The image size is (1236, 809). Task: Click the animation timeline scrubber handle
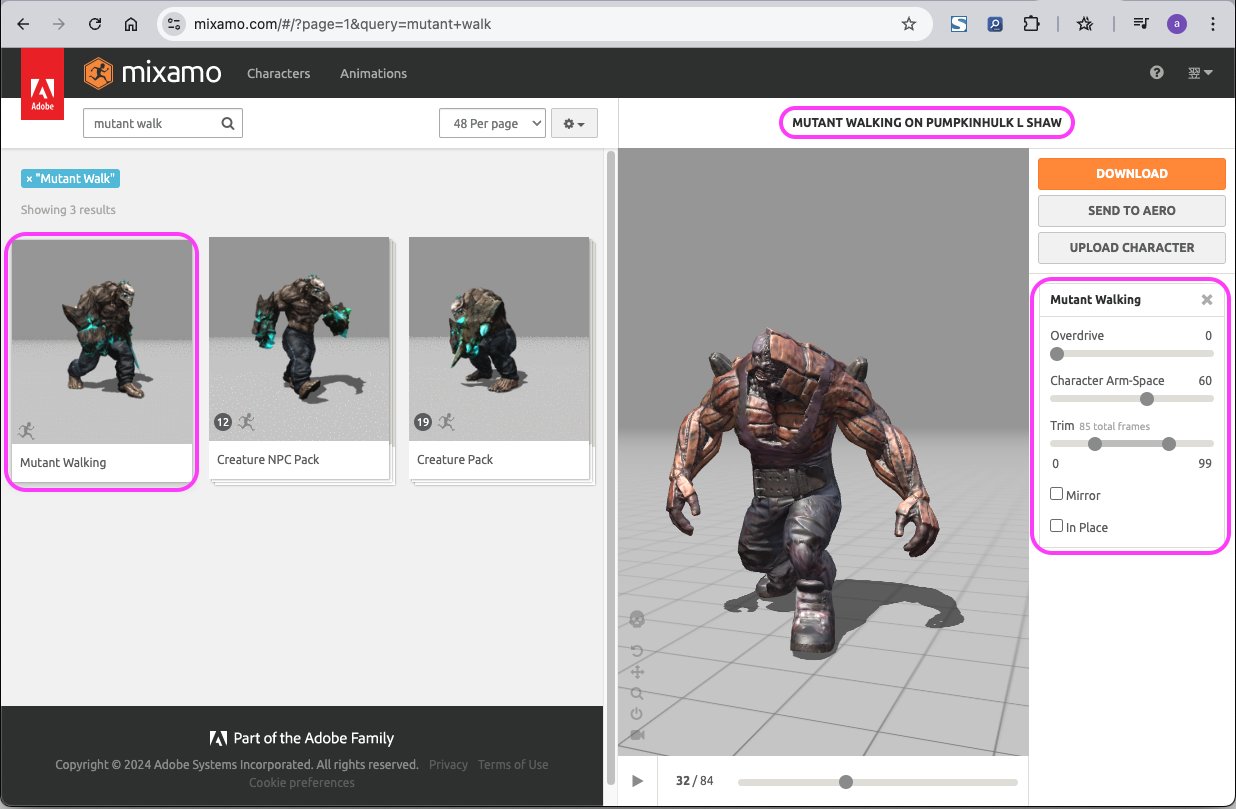tap(846, 782)
